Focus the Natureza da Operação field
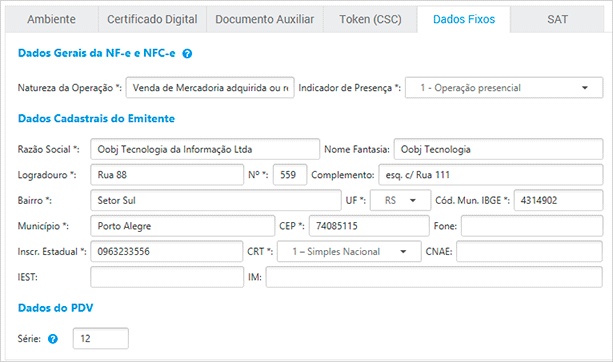 tap(210, 88)
